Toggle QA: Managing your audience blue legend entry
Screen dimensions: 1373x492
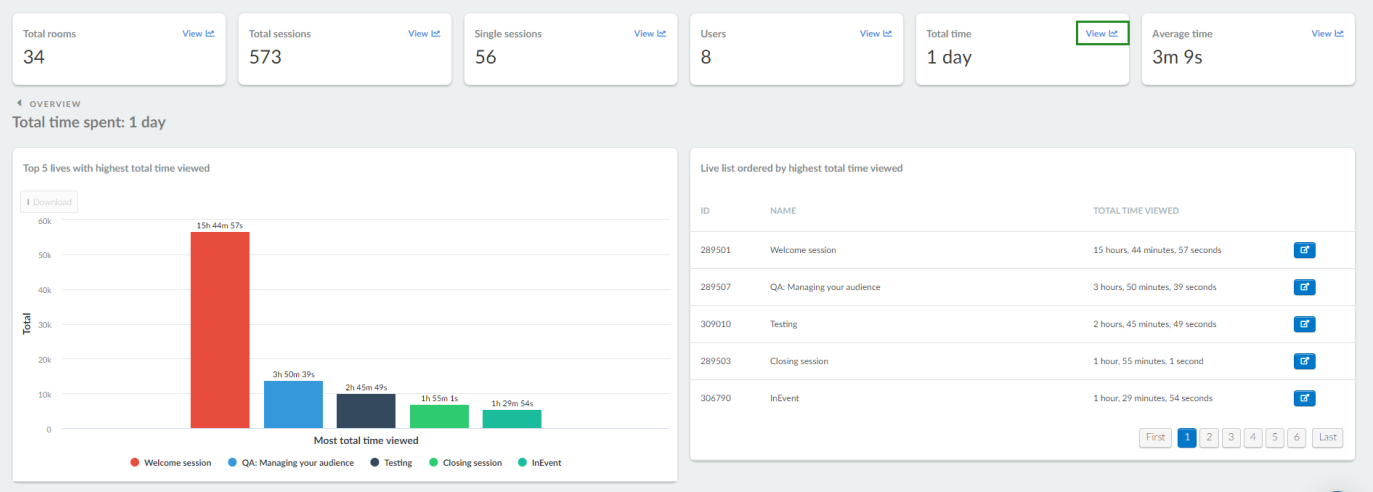(291, 463)
